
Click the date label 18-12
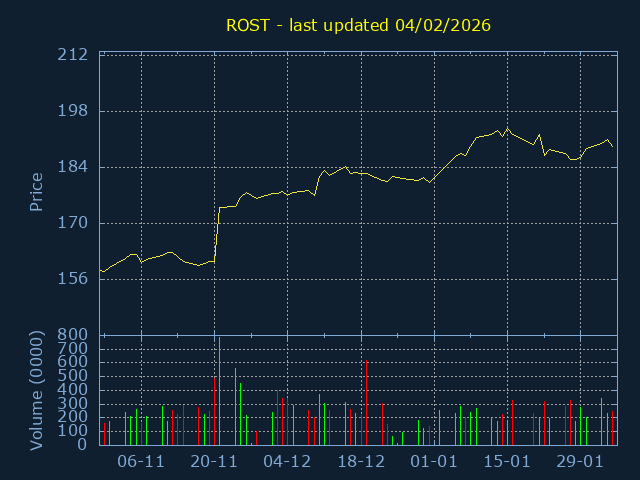pos(361,462)
